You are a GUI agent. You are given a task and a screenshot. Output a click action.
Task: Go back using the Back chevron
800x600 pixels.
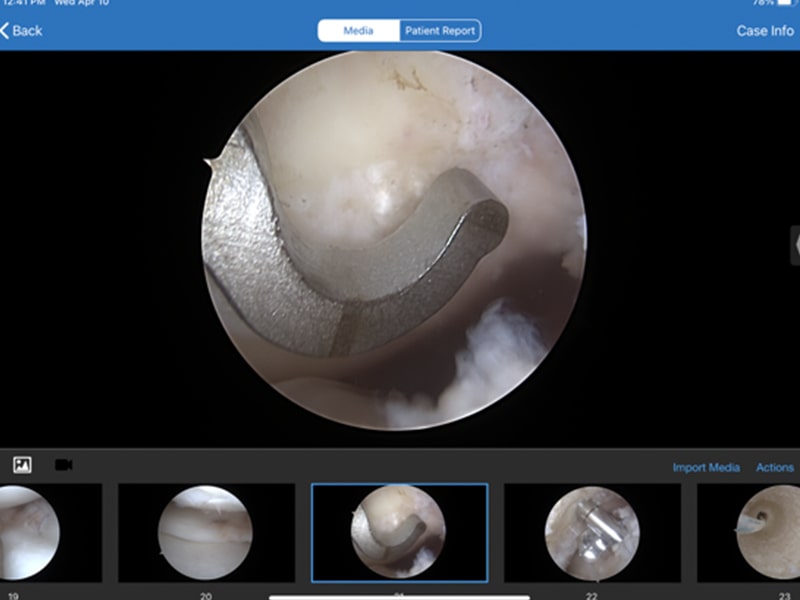click(21, 31)
